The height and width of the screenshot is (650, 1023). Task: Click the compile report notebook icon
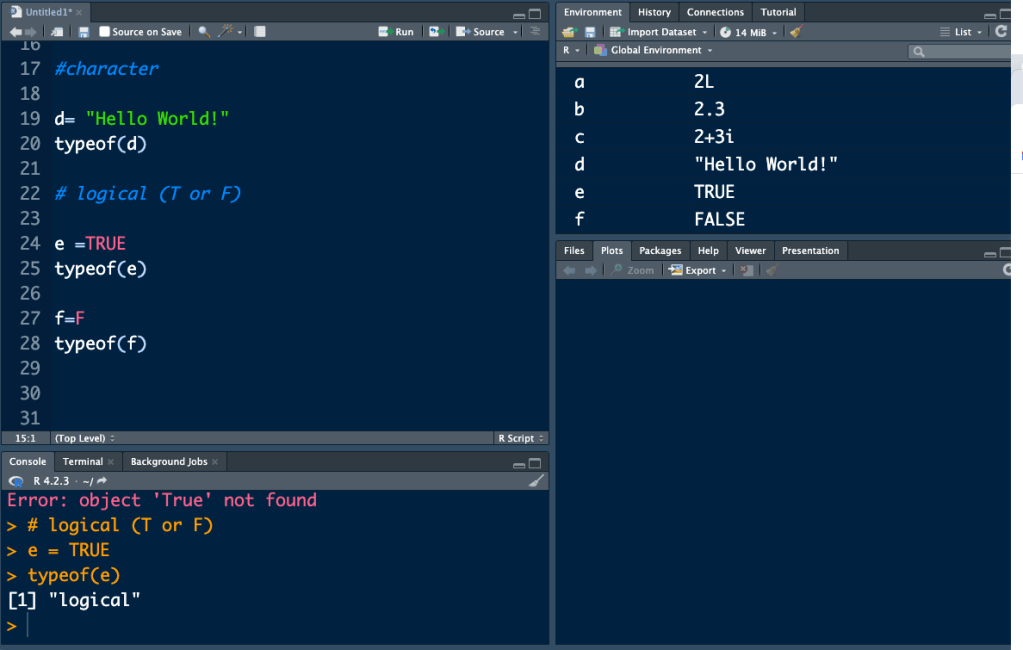pyautogui.click(x=260, y=32)
